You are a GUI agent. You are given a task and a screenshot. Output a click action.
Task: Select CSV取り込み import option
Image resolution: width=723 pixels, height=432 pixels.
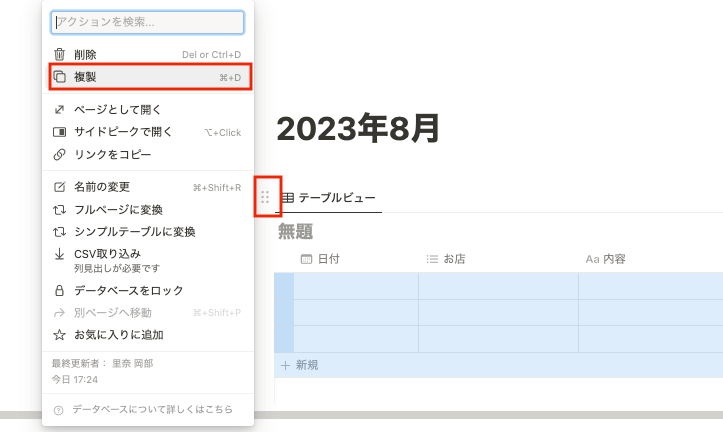pyautogui.click(x=107, y=254)
